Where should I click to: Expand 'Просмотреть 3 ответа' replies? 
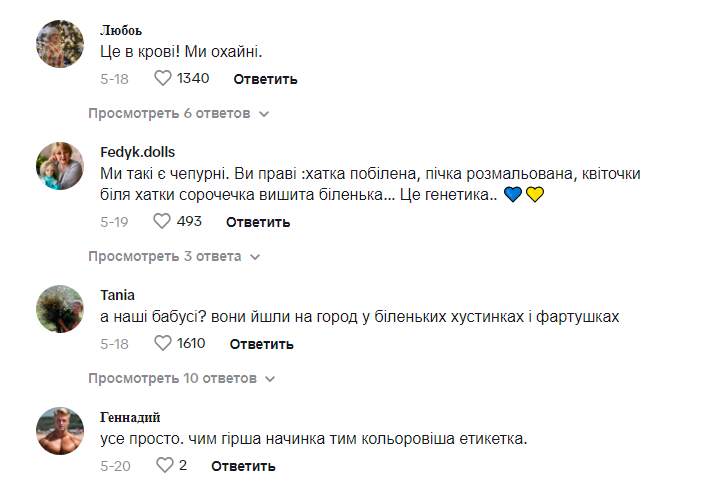(174, 256)
